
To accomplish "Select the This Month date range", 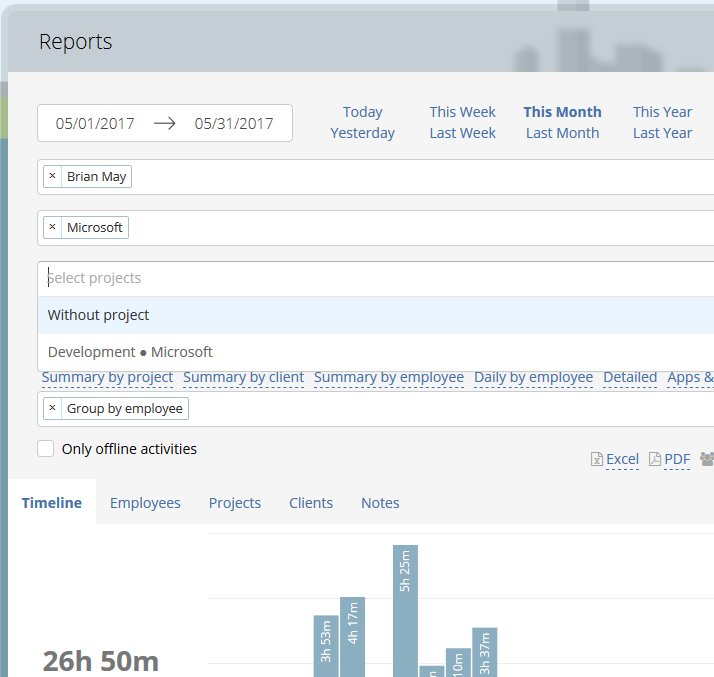I will coord(562,112).
